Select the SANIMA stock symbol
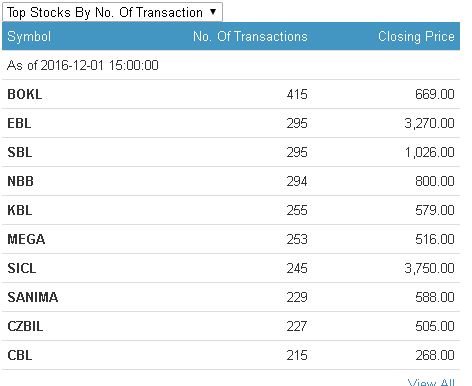The image size is (472, 386). (x=33, y=297)
